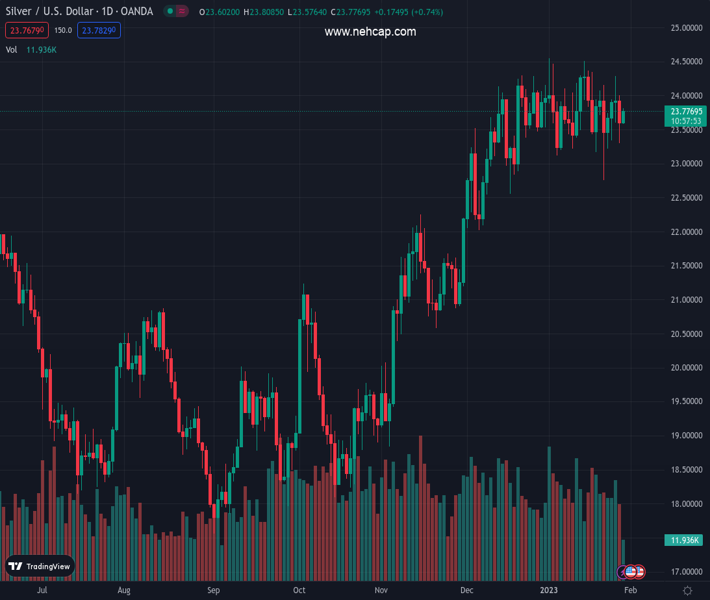Screen dimensions: 710x600
Task: Click the 20.00000 level on price scale
Action: 685,368
